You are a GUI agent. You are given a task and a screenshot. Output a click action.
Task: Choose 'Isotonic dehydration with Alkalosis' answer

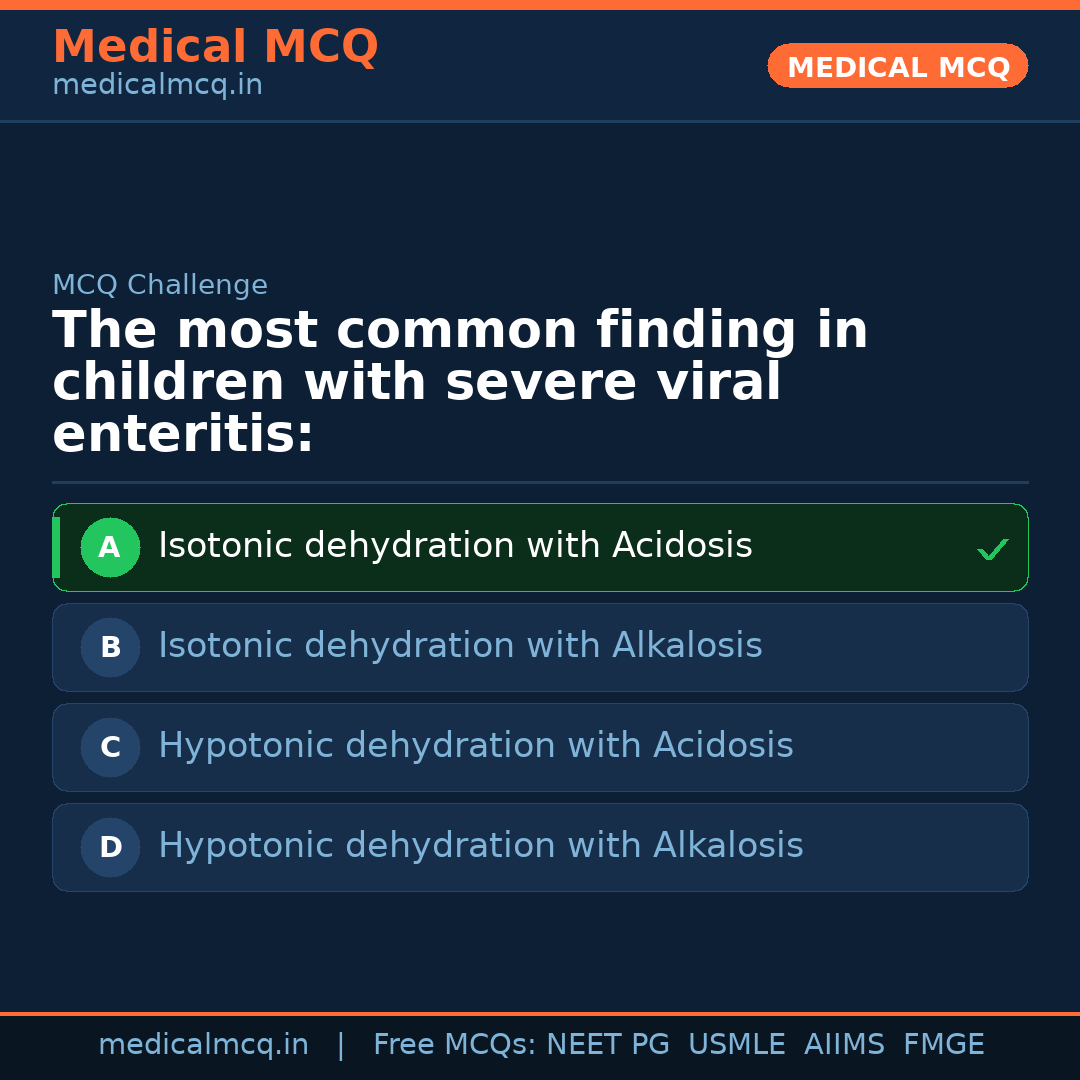point(460,646)
